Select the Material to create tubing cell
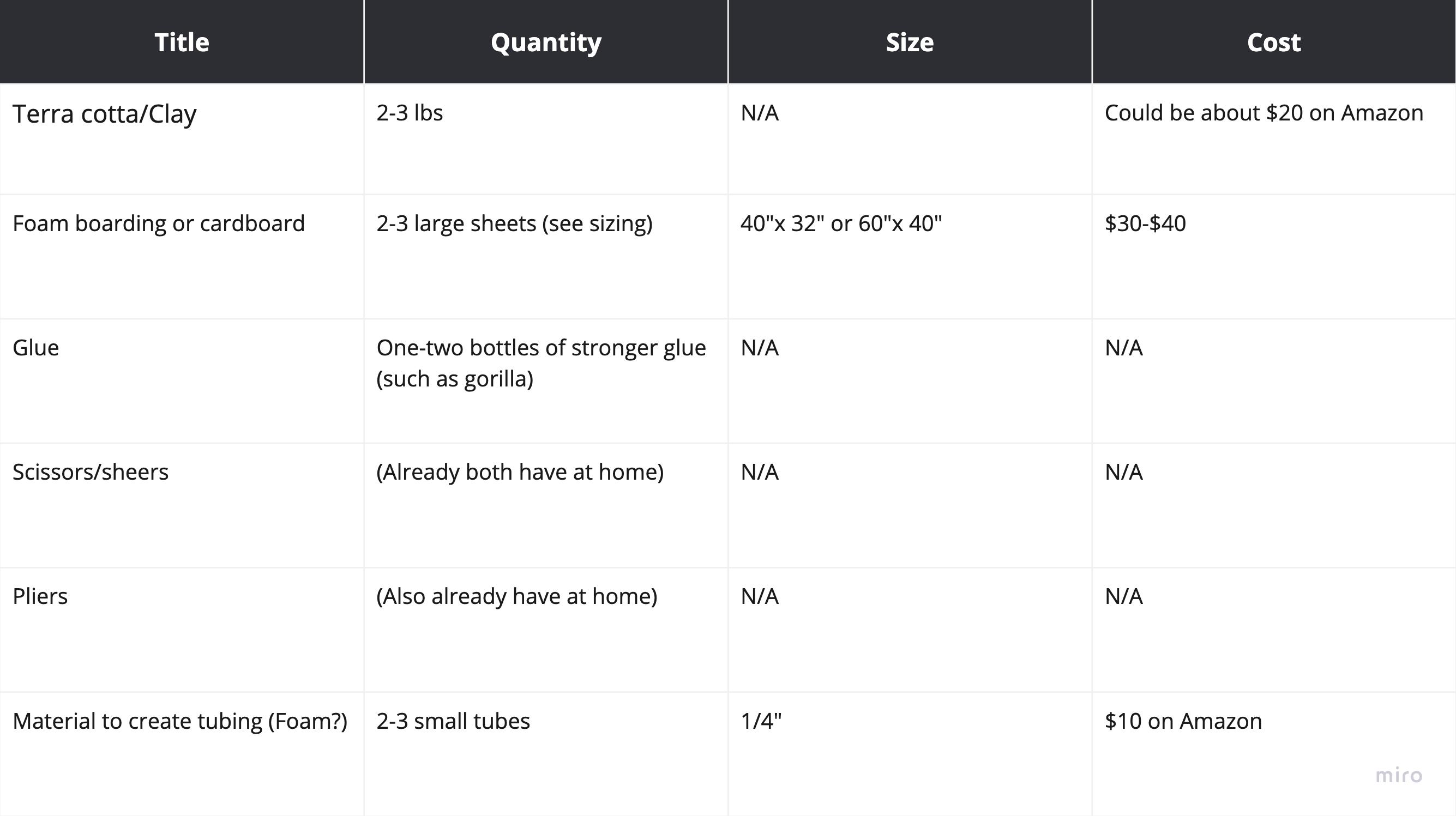 point(180,722)
